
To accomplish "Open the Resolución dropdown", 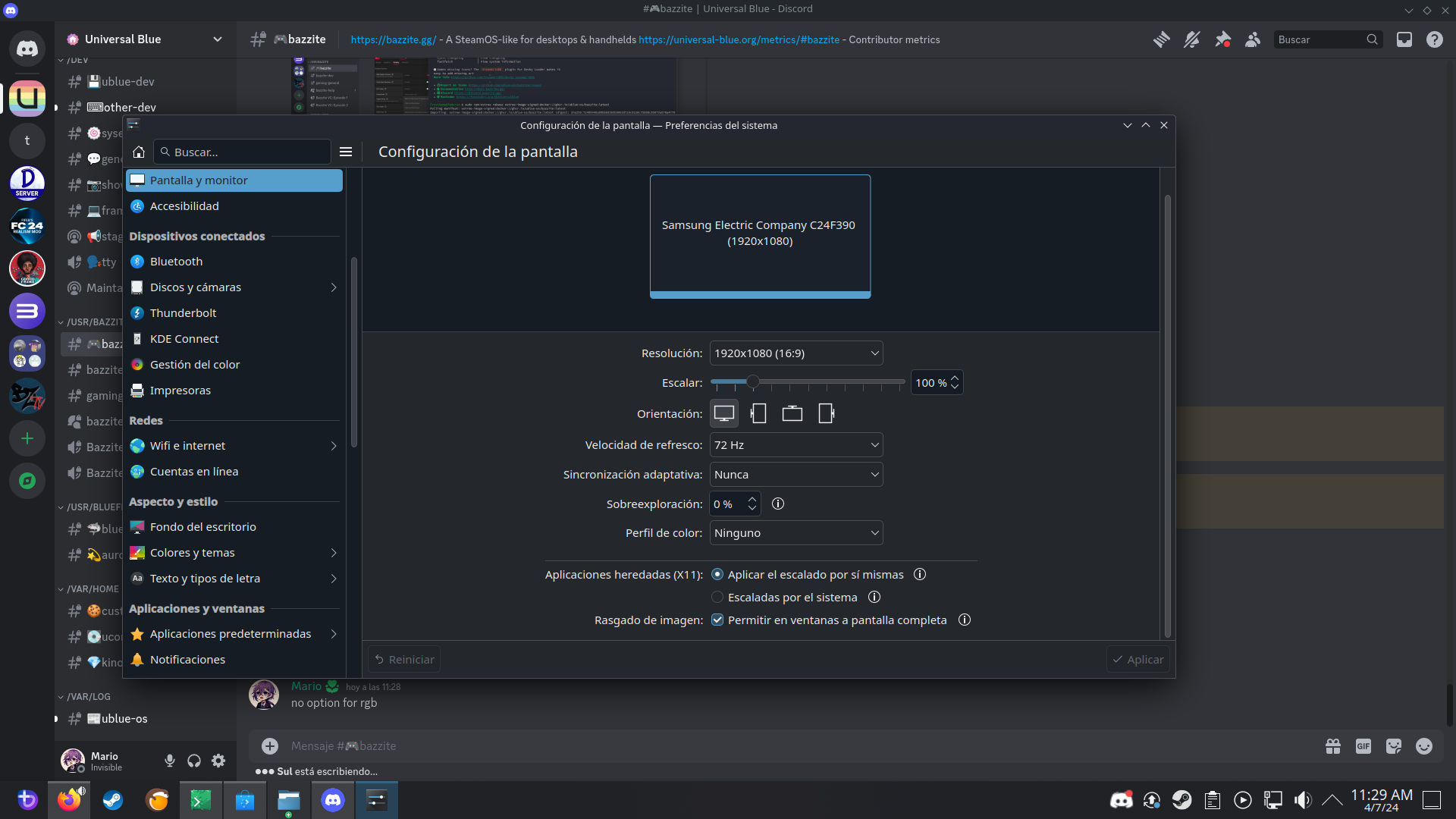I will [x=796, y=353].
